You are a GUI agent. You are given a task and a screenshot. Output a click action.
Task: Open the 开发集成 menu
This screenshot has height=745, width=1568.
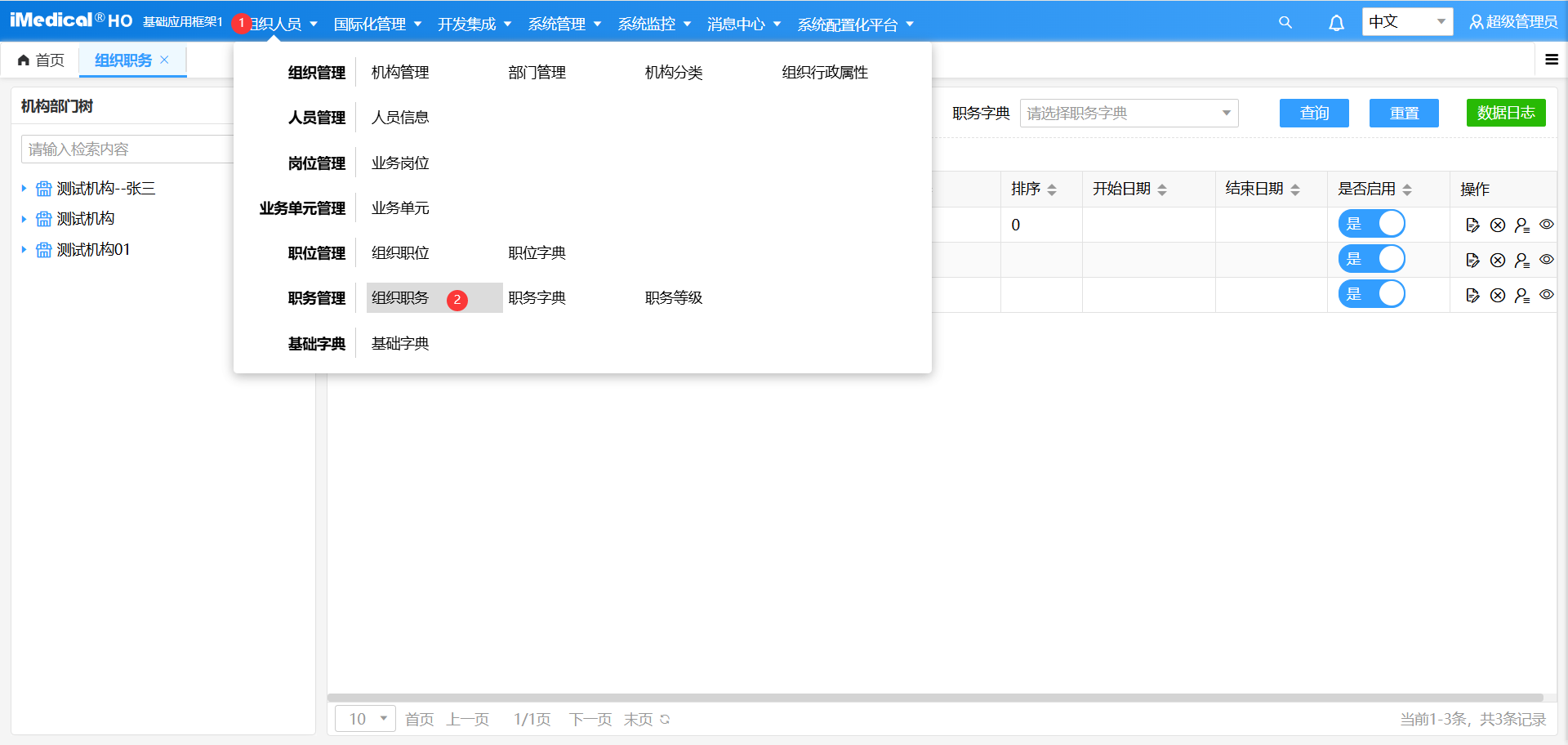474,24
